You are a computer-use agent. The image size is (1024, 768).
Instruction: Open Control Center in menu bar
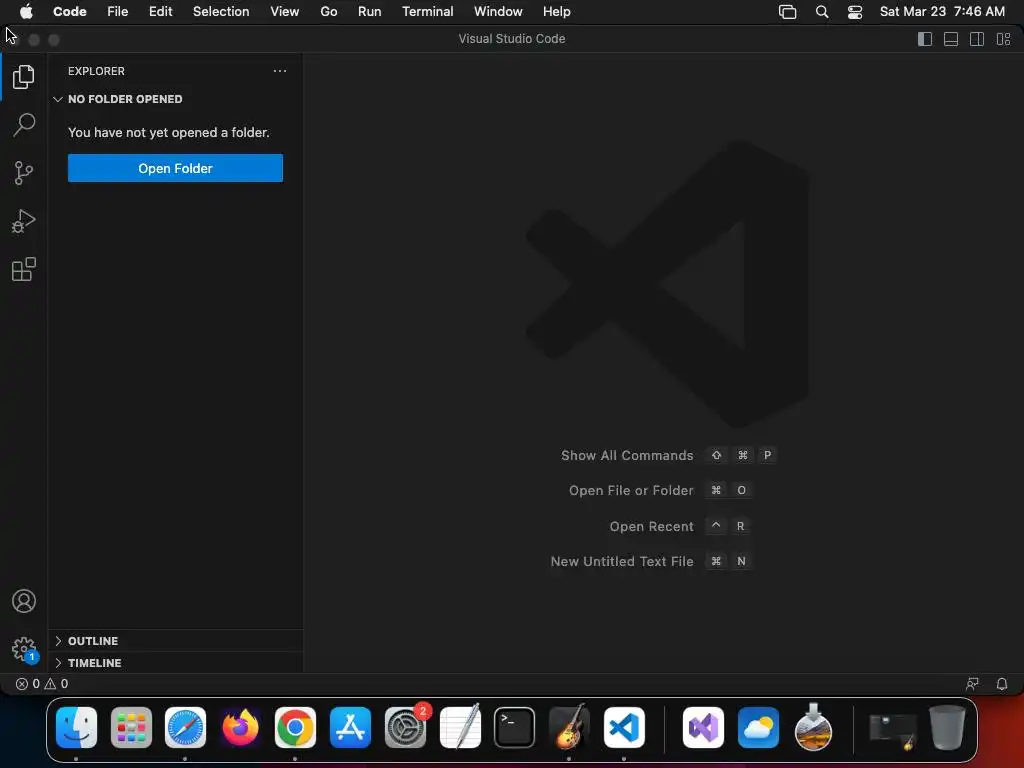[855, 12]
